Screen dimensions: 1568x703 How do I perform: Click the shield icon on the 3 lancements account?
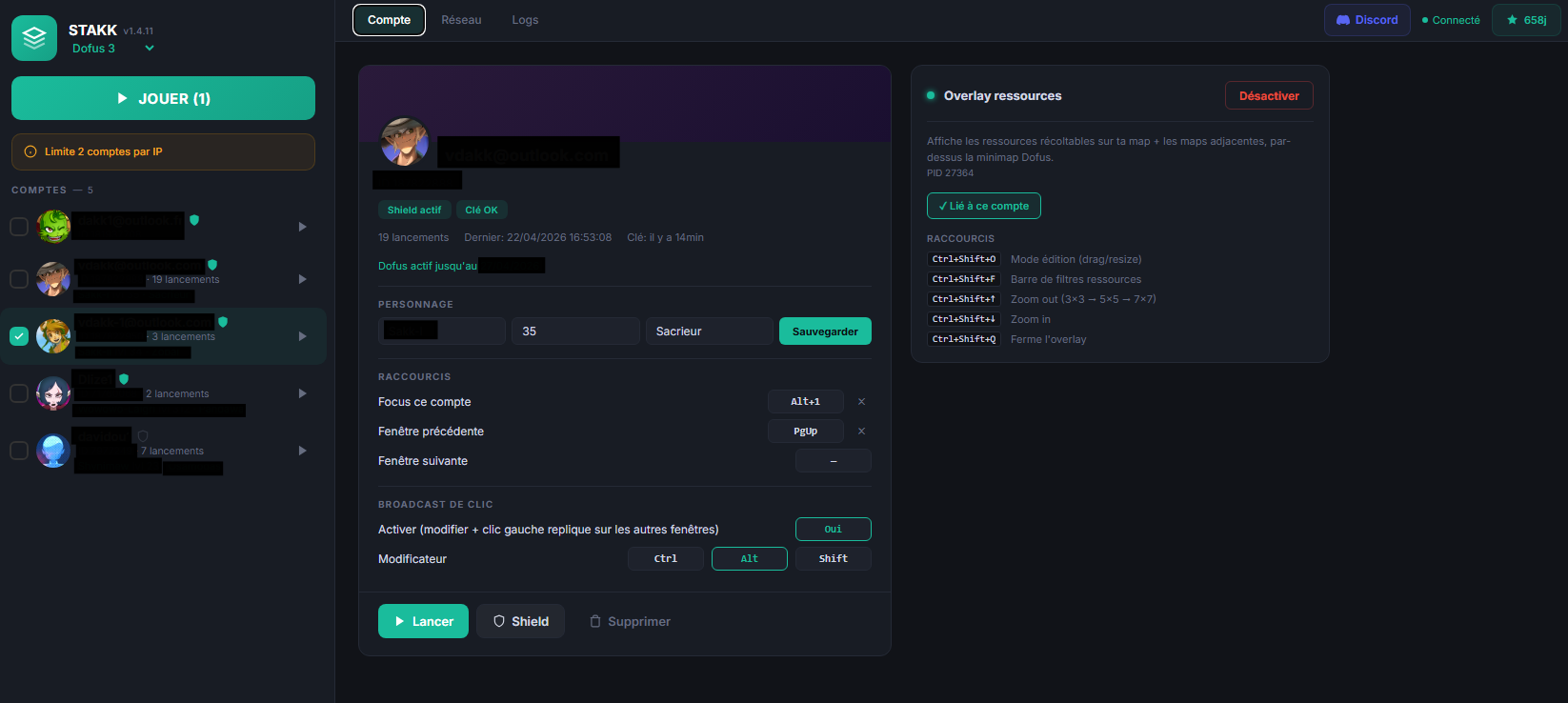click(x=223, y=322)
